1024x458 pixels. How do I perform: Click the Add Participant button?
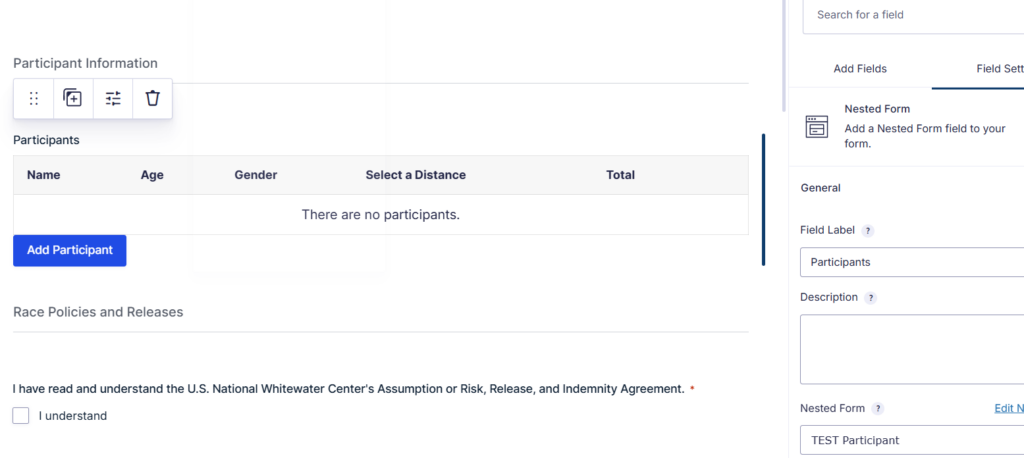coord(69,250)
